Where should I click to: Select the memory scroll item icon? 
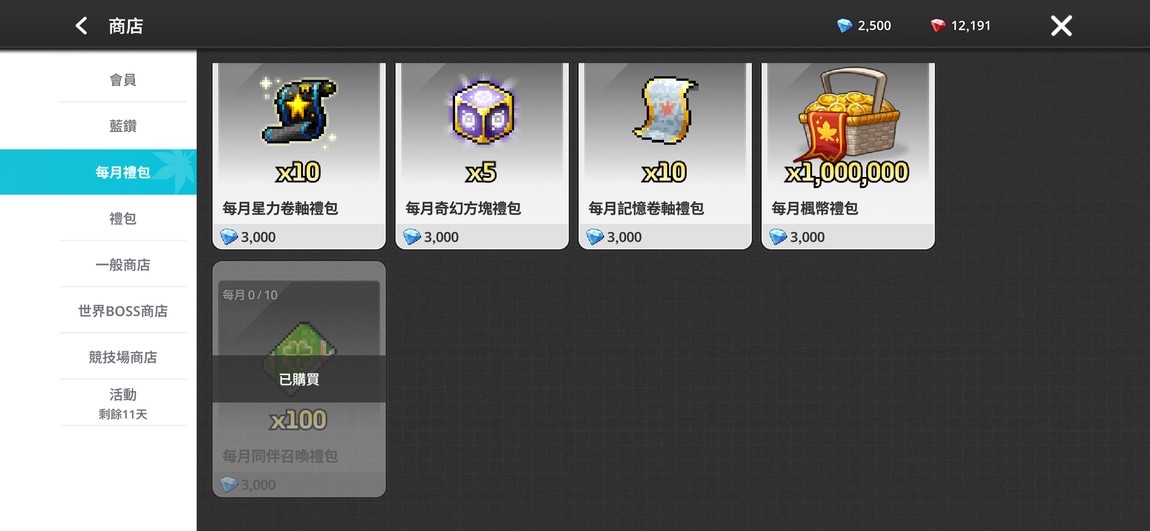pyautogui.click(x=665, y=110)
